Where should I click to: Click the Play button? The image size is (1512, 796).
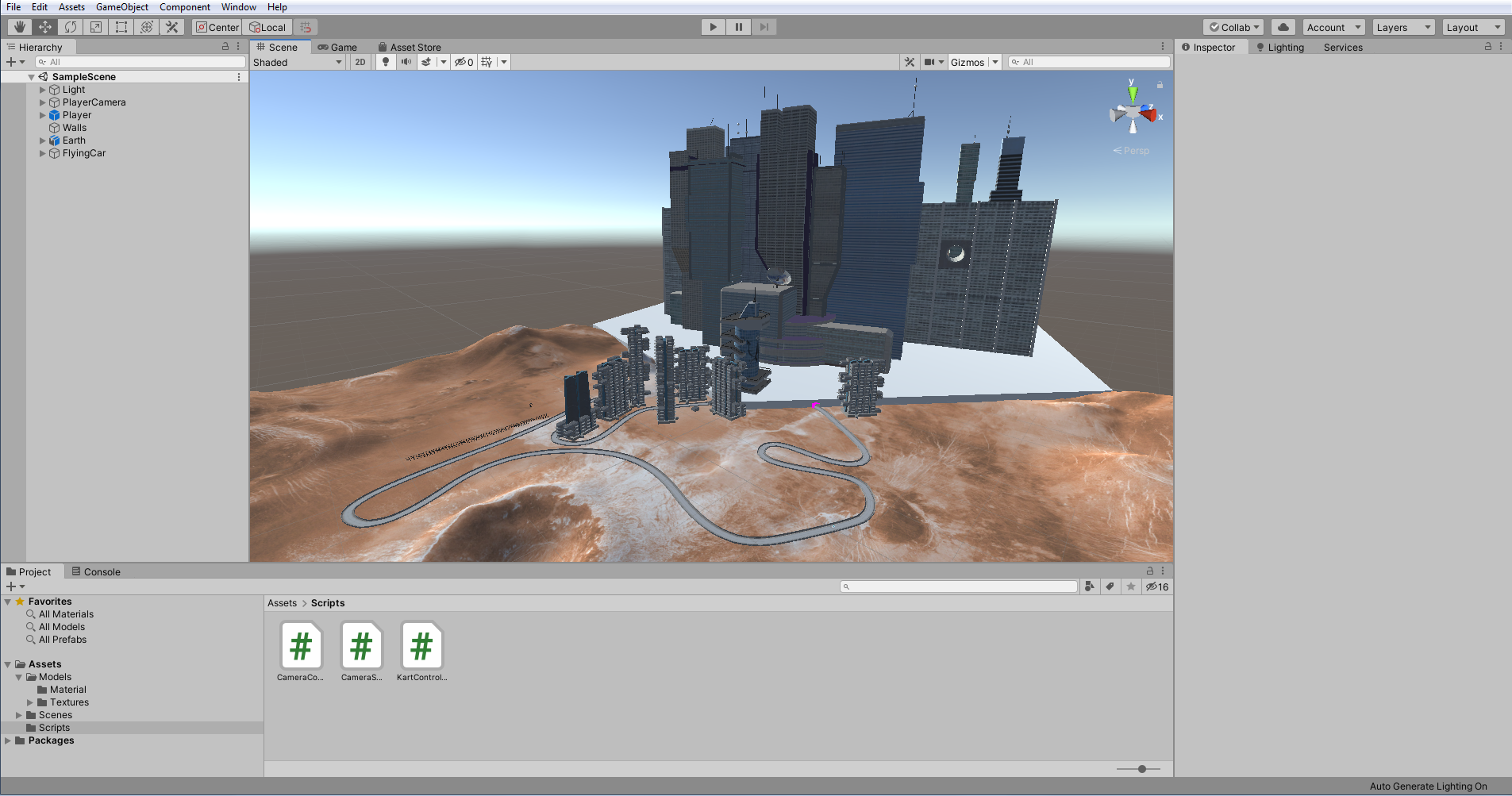(714, 27)
